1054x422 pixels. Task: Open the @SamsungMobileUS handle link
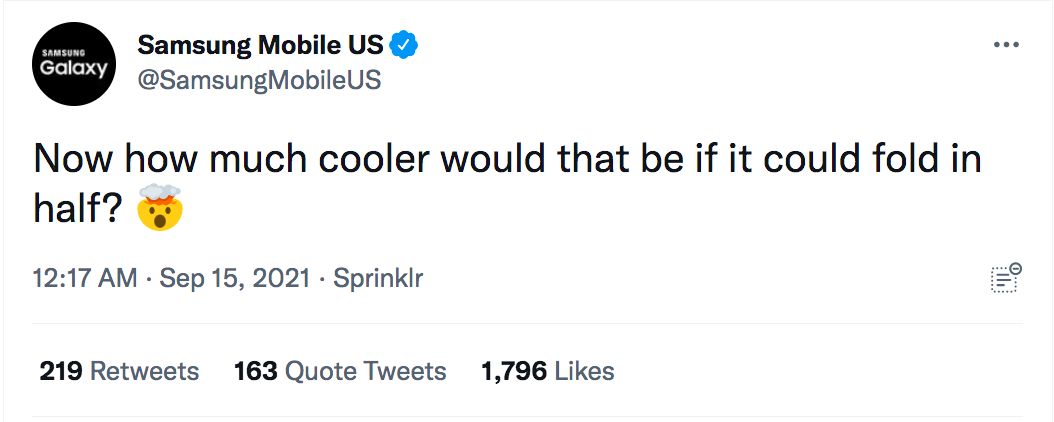point(259,80)
